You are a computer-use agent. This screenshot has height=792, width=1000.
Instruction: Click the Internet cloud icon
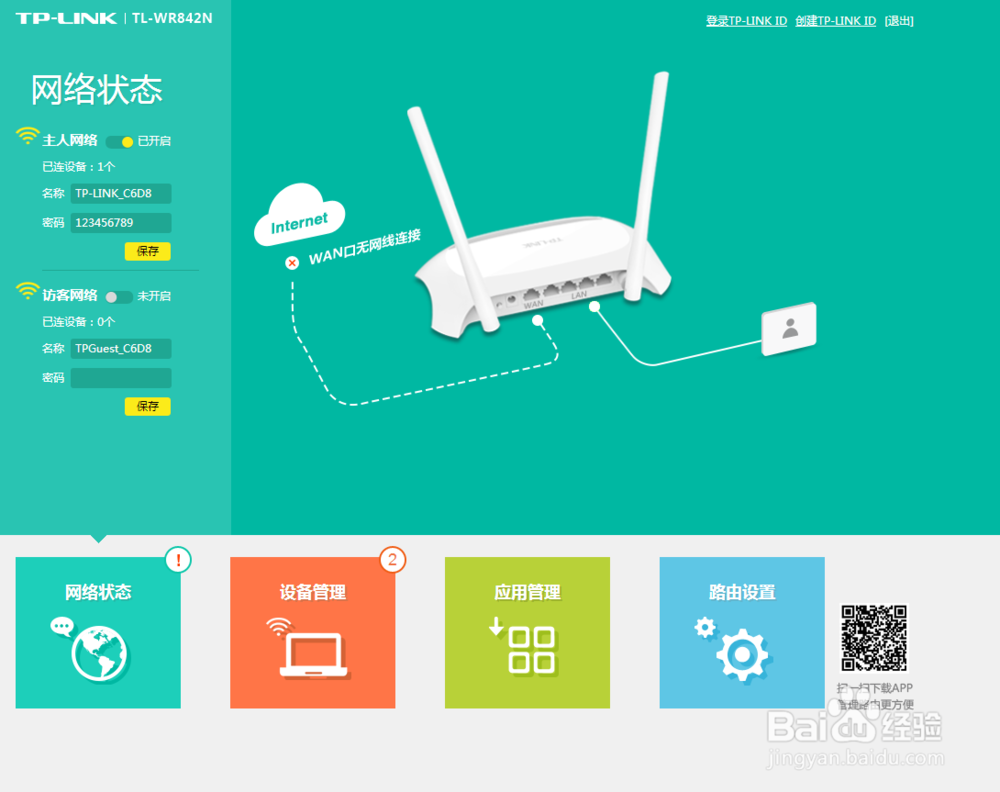click(x=300, y=214)
